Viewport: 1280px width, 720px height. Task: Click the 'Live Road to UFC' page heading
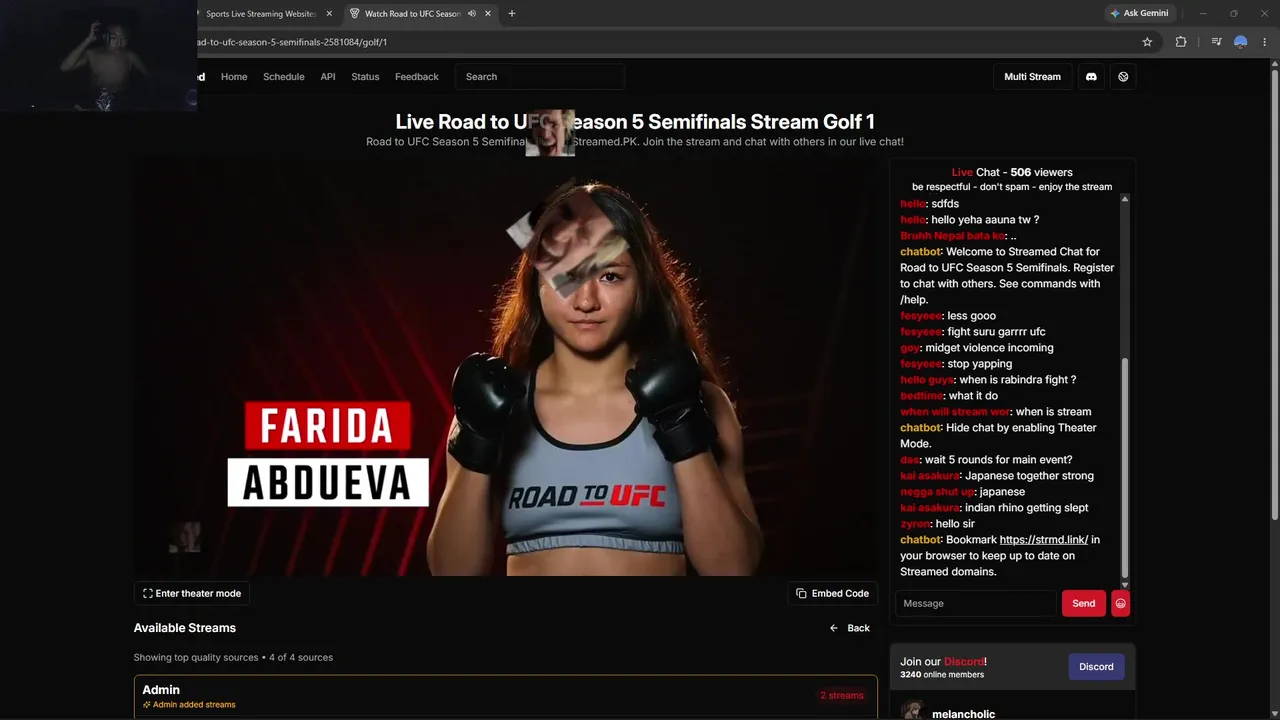pyautogui.click(x=635, y=122)
